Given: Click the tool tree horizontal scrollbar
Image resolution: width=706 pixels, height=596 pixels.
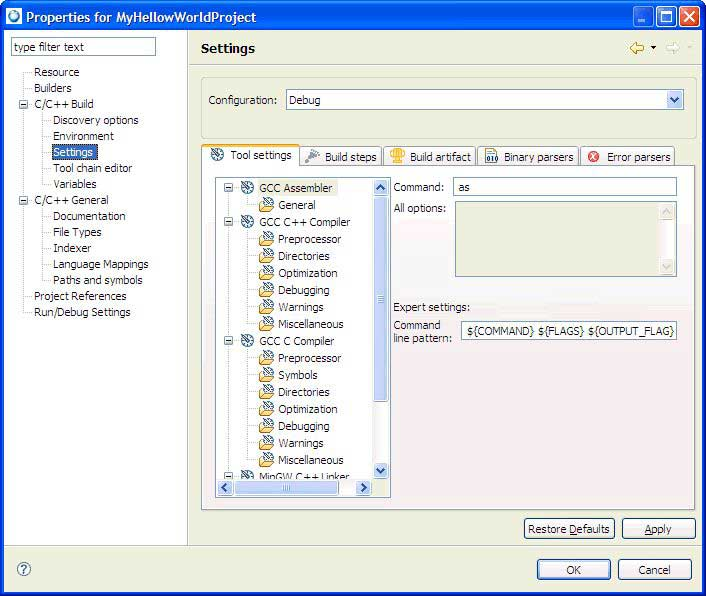Looking at the screenshot, I should point(287,488).
